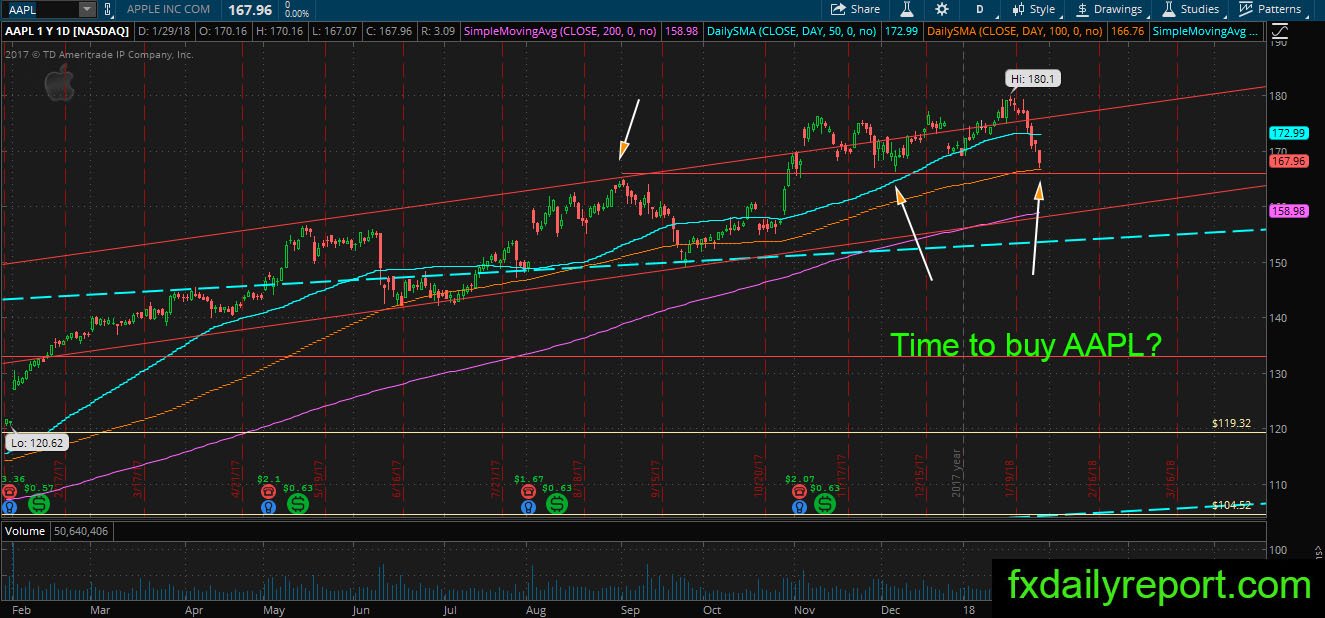The image size is (1325, 618).
Task: Open the AAPL symbol dropdown arrow
Action: tap(87, 9)
